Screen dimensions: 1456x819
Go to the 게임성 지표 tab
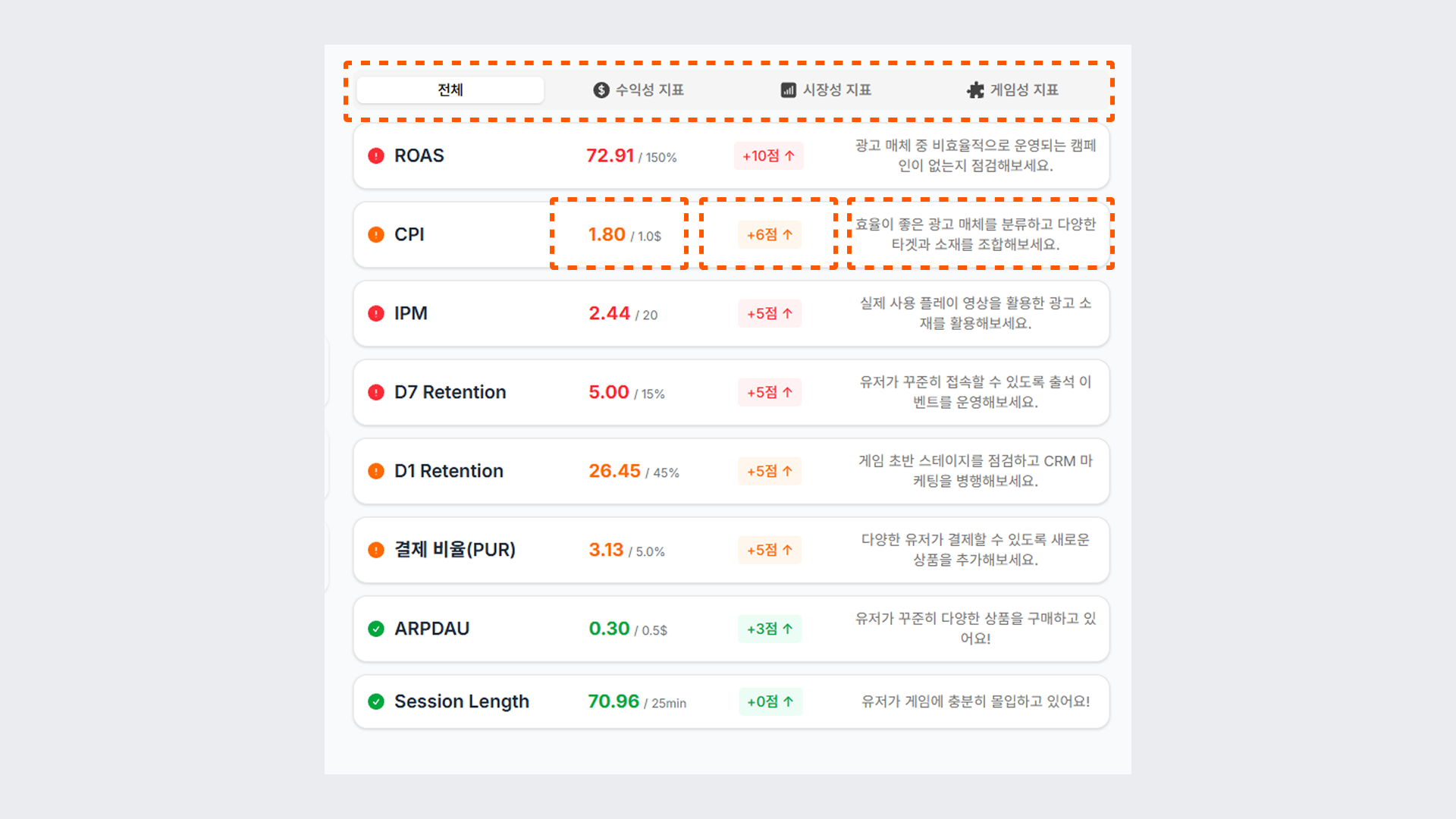[1012, 90]
